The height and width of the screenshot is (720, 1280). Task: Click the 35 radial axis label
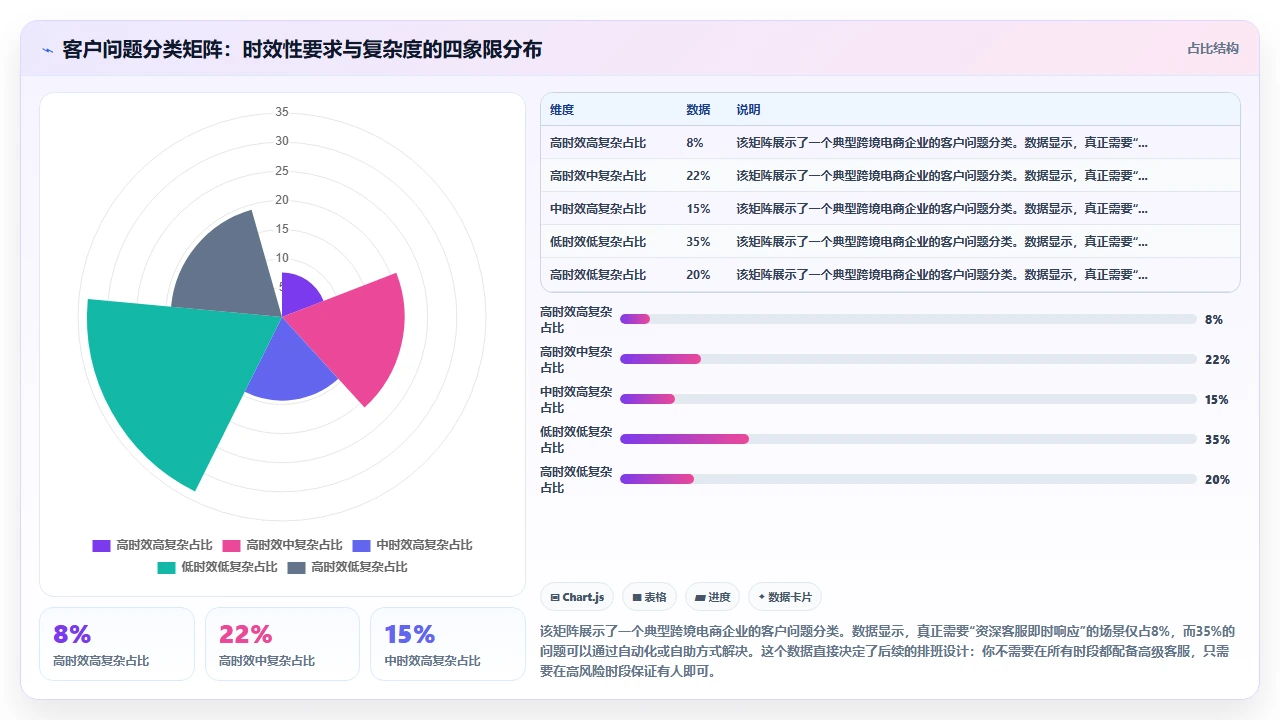[282, 112]
